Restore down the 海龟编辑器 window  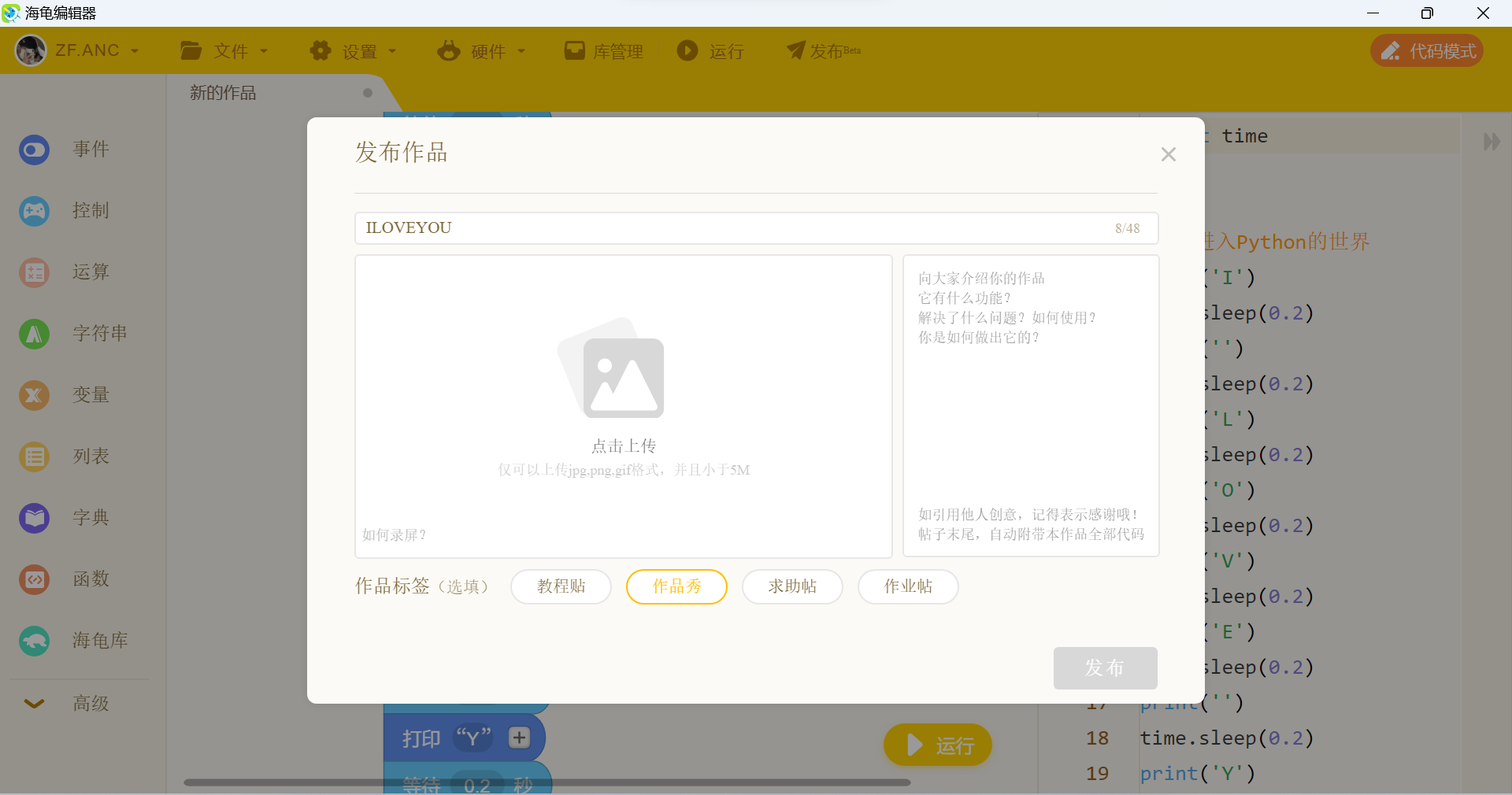[x=1427, y=13]
